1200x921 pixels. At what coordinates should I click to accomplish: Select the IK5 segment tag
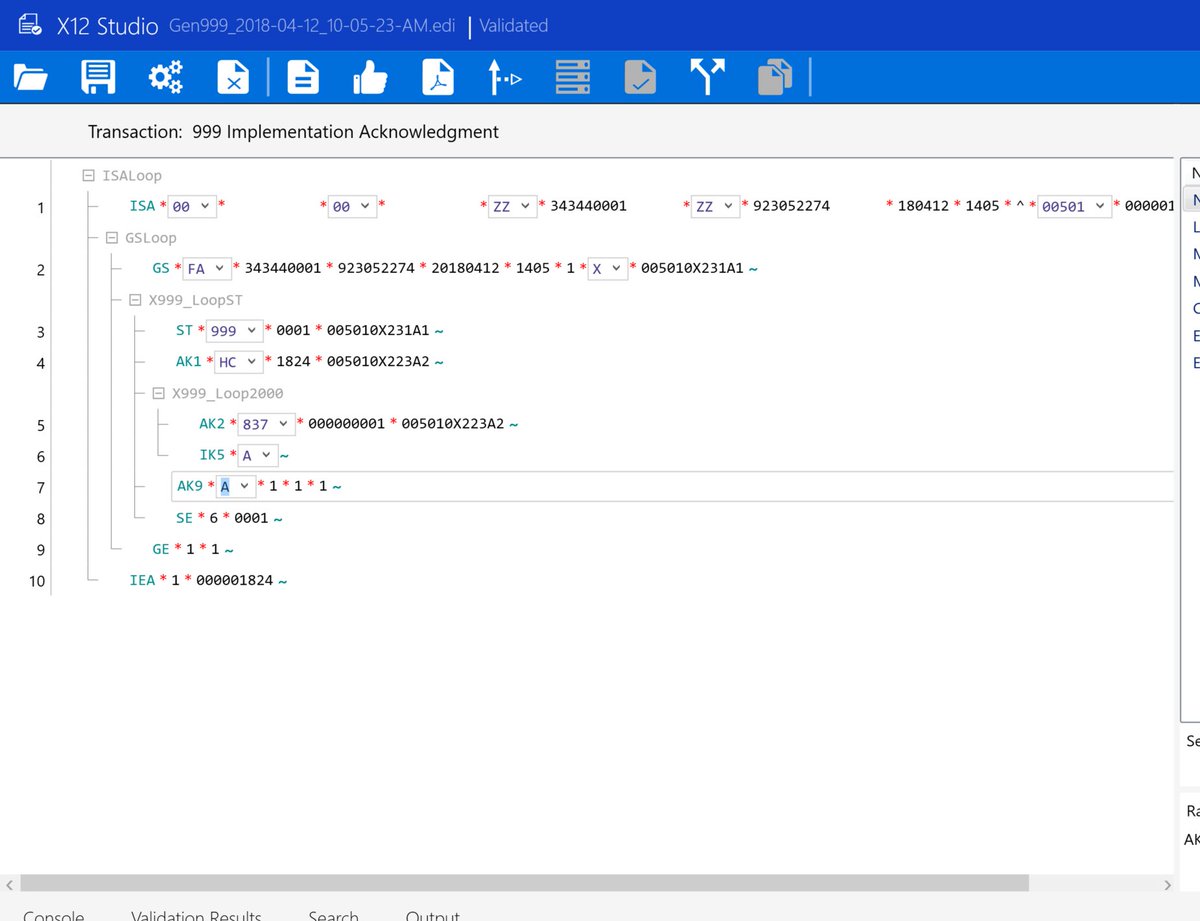(212, 455)
